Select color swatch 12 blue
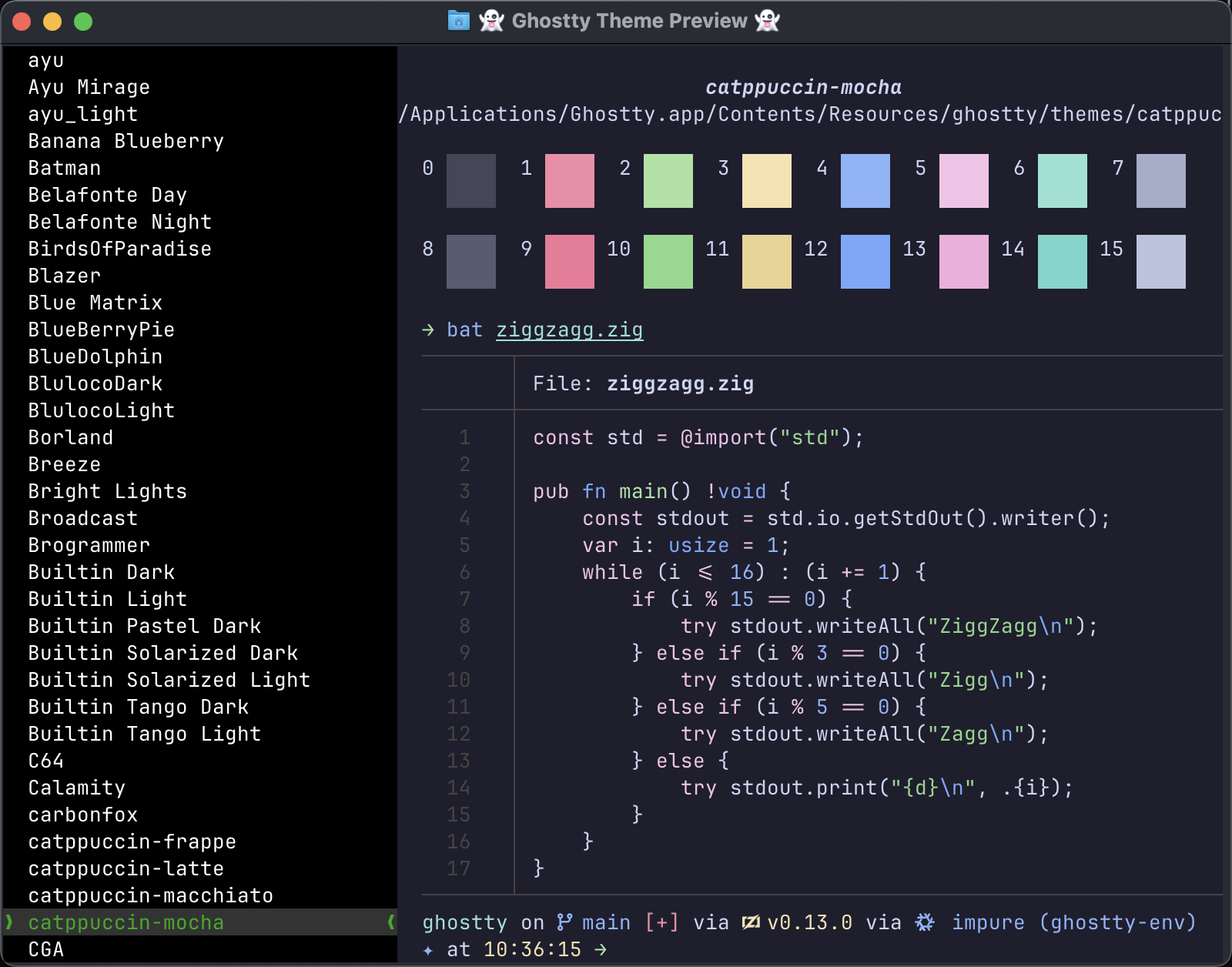The height and width of the screenshot is (967, 1232). coord(865,262)
